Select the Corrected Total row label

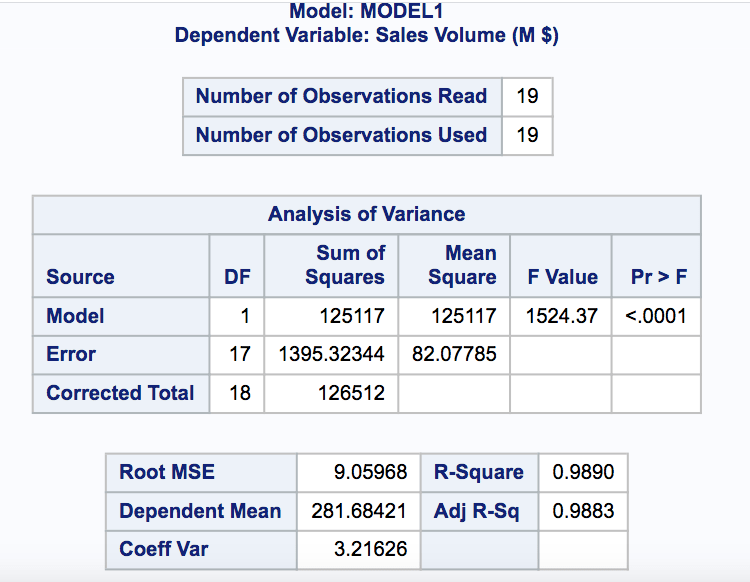click(x=120, y=393)
